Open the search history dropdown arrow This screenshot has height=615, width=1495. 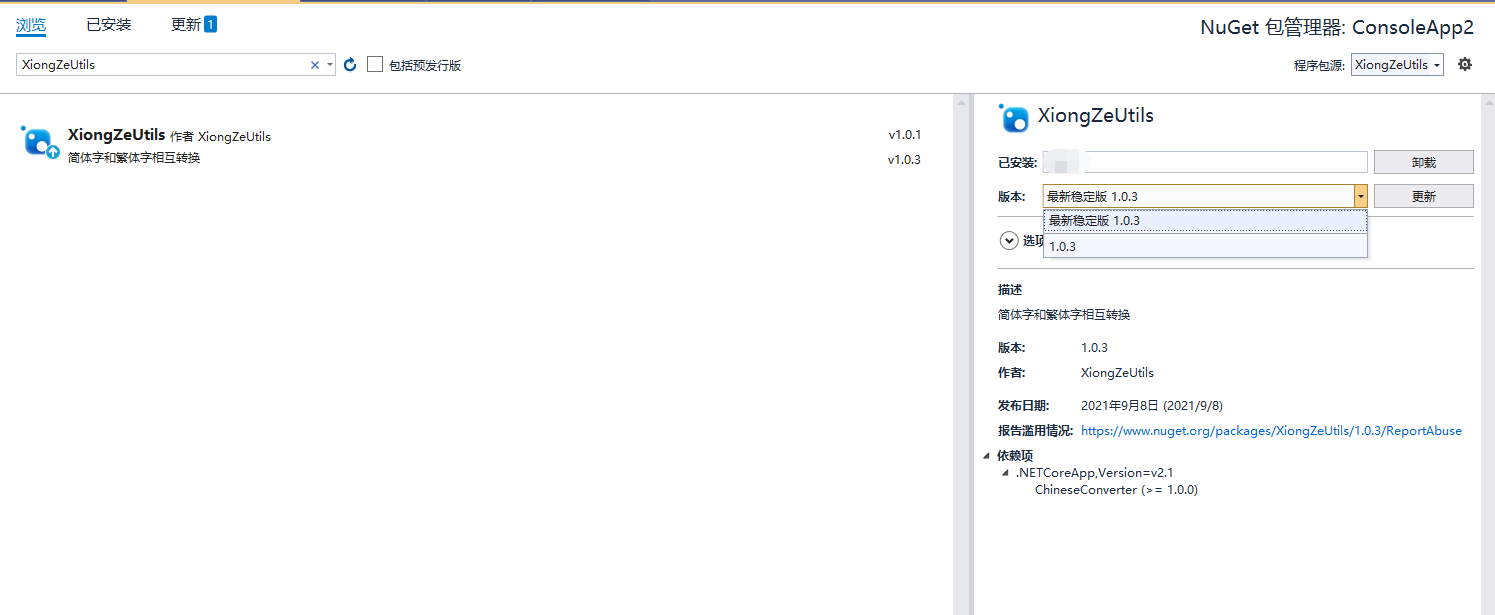point(330,65)
